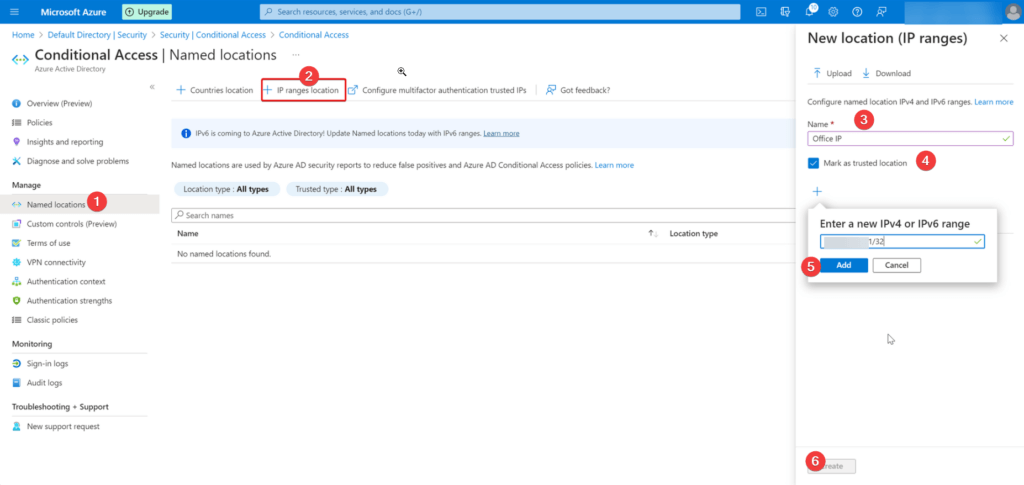Click the plus icon to add range
Screen dimensions: 1024x485
point(817,192)
